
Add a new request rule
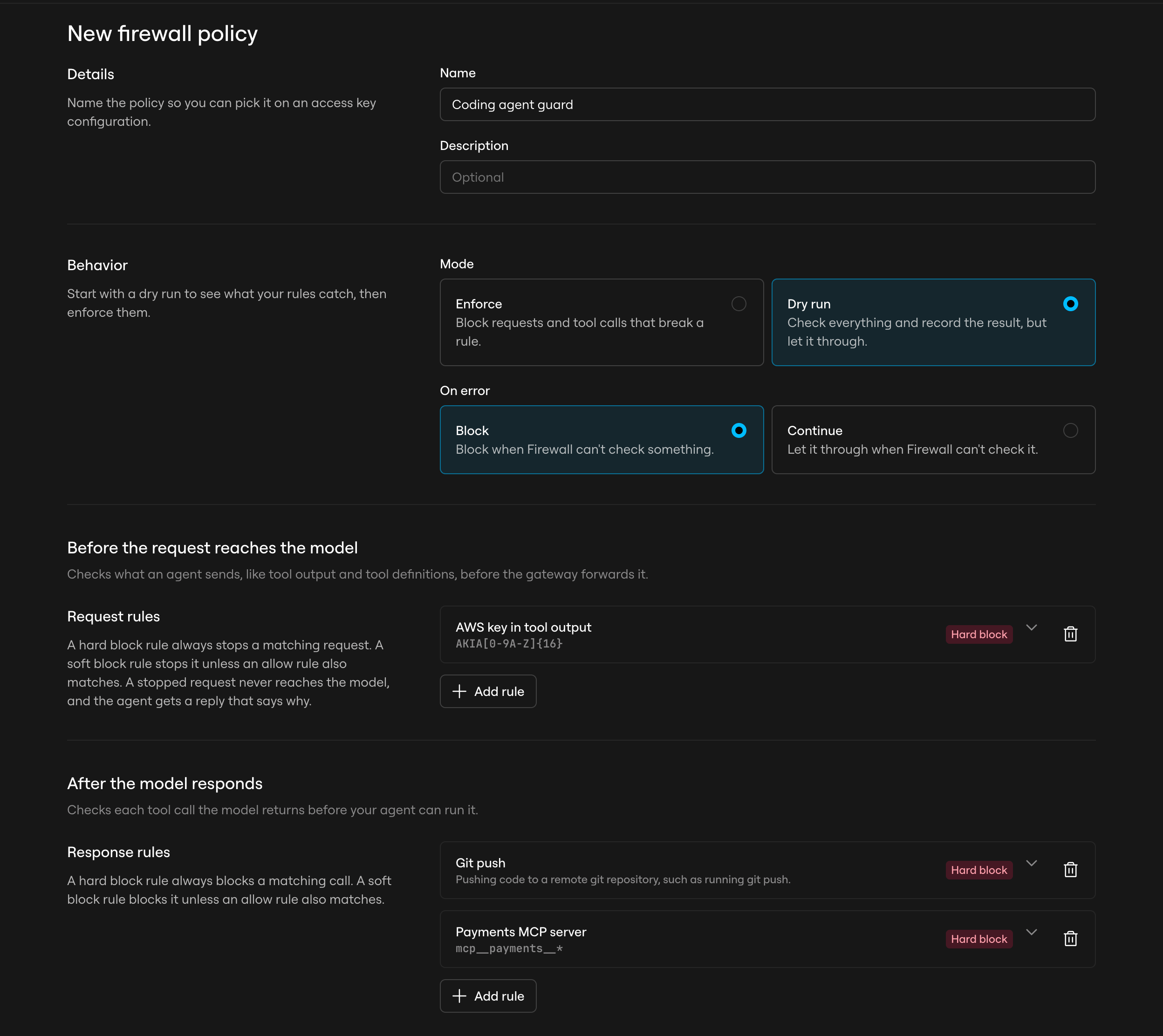(x=488, y=692)
